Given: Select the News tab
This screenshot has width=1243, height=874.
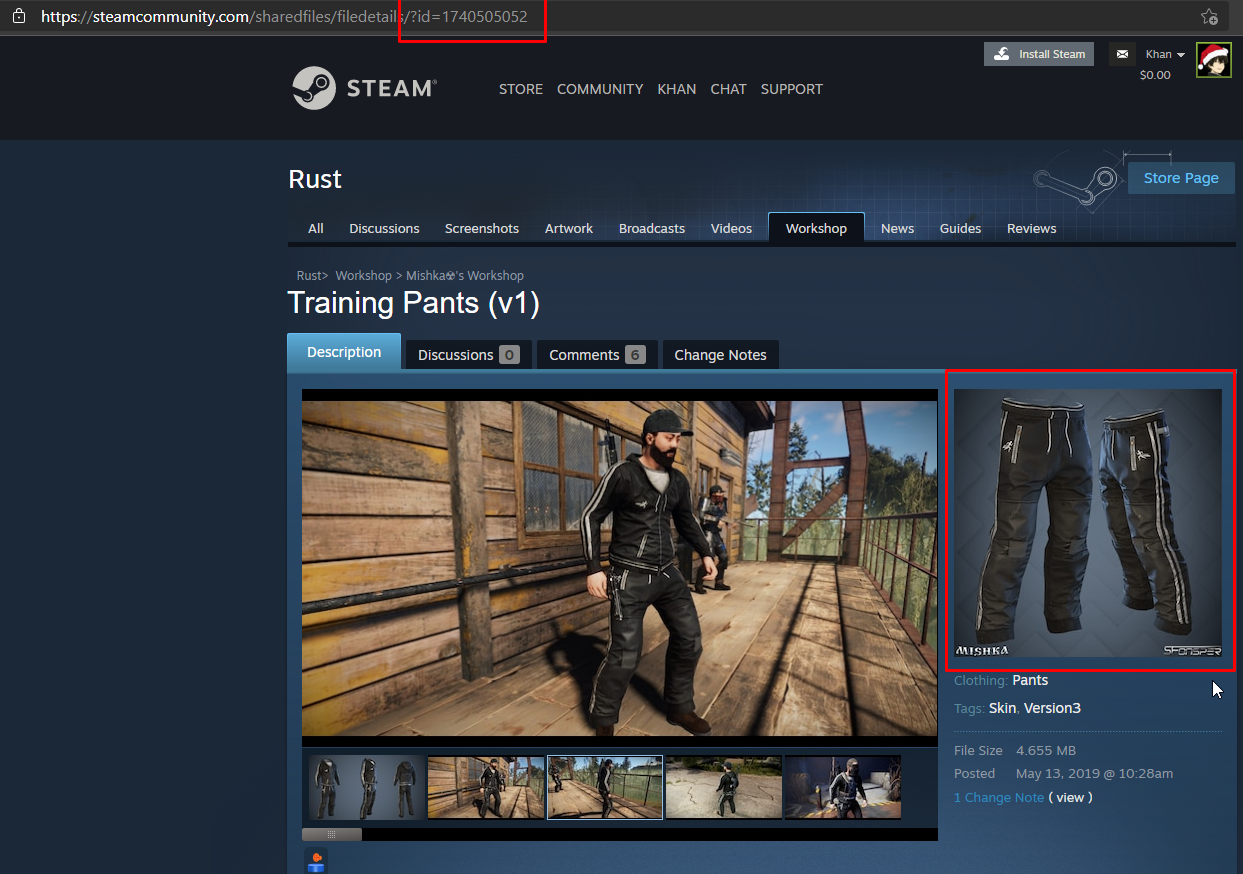Looking at the screenshot, I should click(x=897, y=228).
